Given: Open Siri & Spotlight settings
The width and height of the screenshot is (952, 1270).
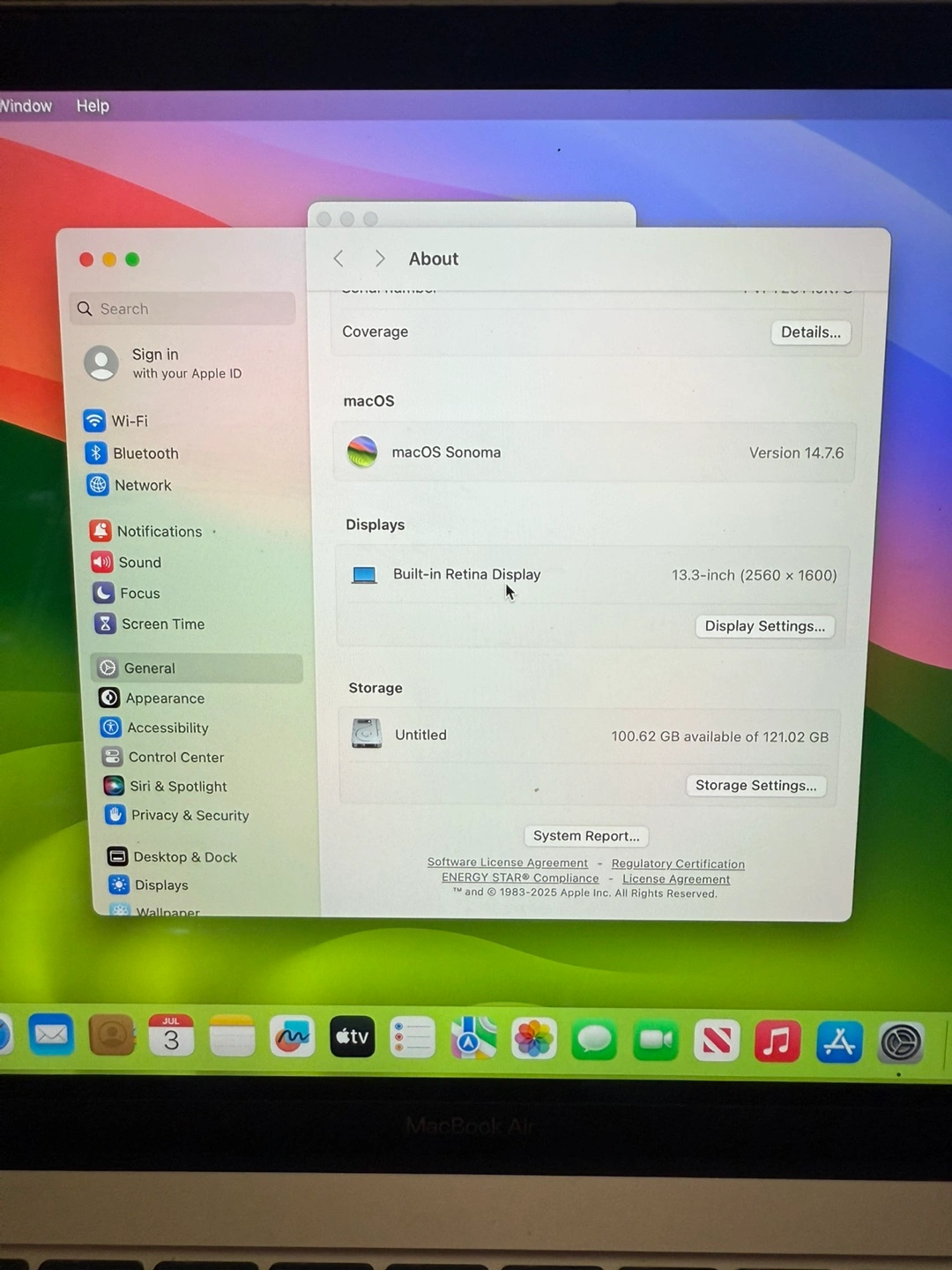Looking at the screenshot, I should tap(165, 786).
